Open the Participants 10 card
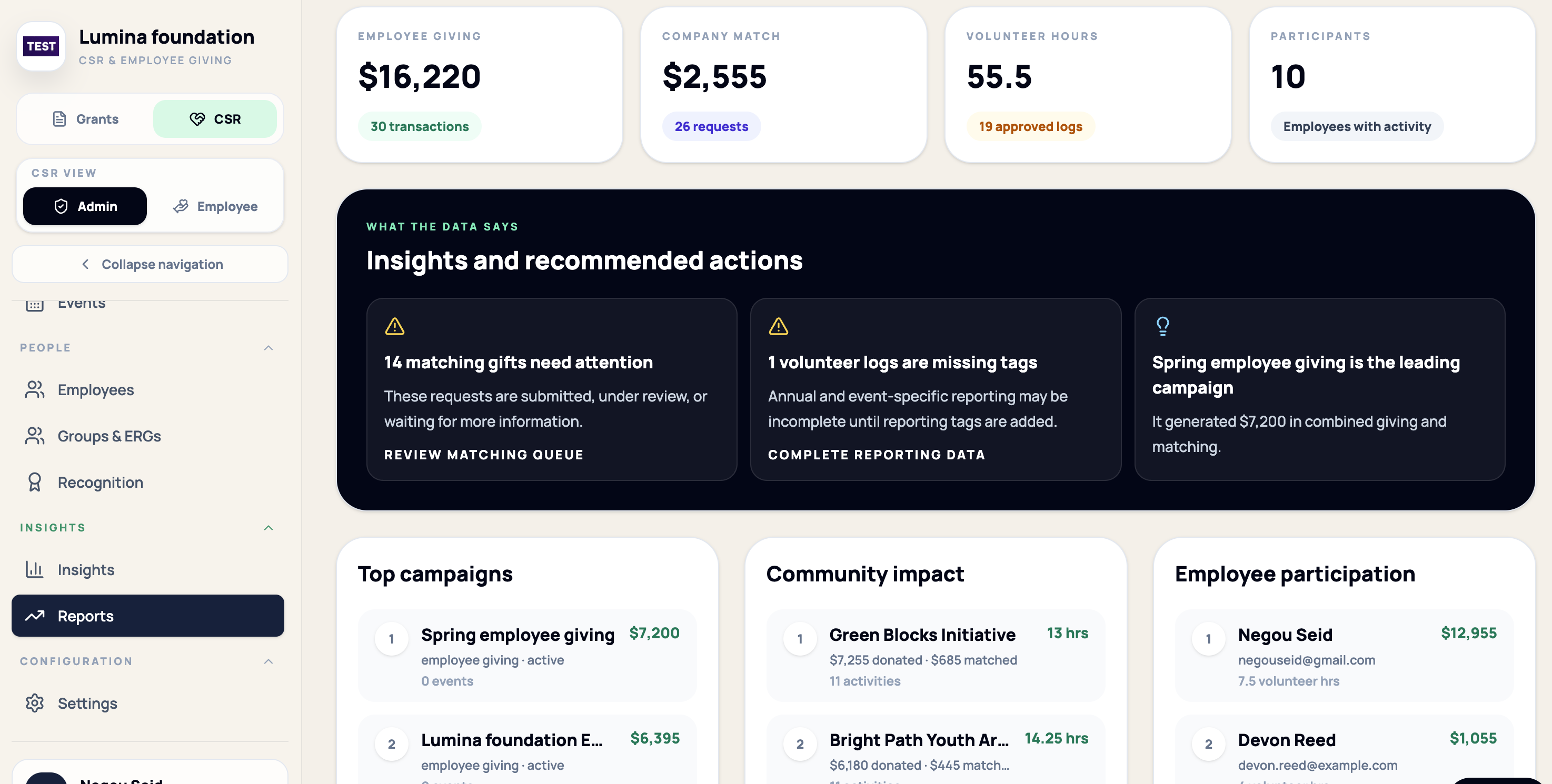 point(1392,85)
